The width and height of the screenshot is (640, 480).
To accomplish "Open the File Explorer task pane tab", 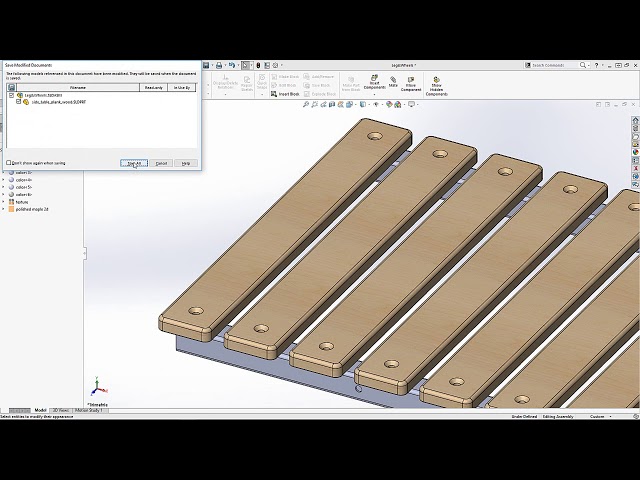I will pos(636,136).
